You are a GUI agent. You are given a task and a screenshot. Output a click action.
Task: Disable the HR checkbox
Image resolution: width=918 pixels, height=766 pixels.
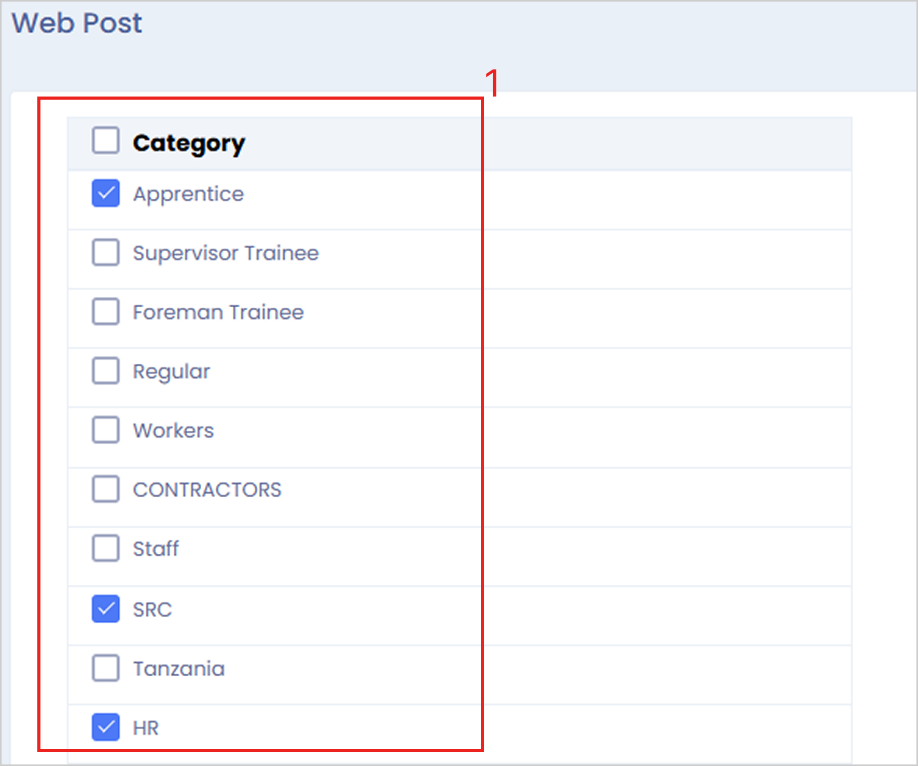106,728
